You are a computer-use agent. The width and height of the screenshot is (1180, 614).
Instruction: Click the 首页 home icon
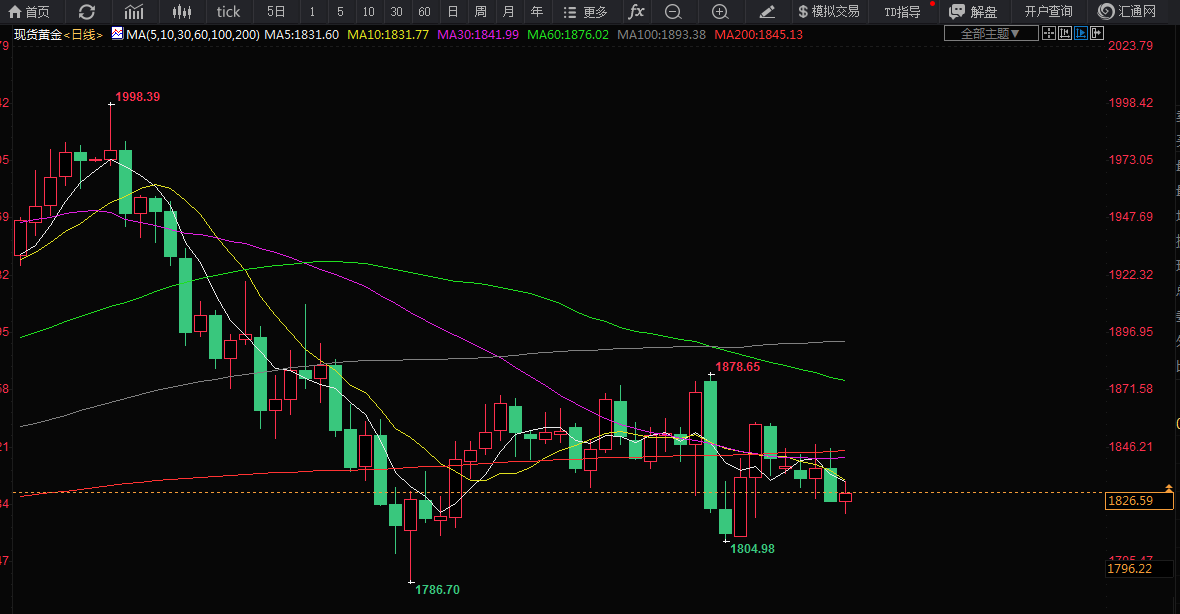click(x=28, y=12)
